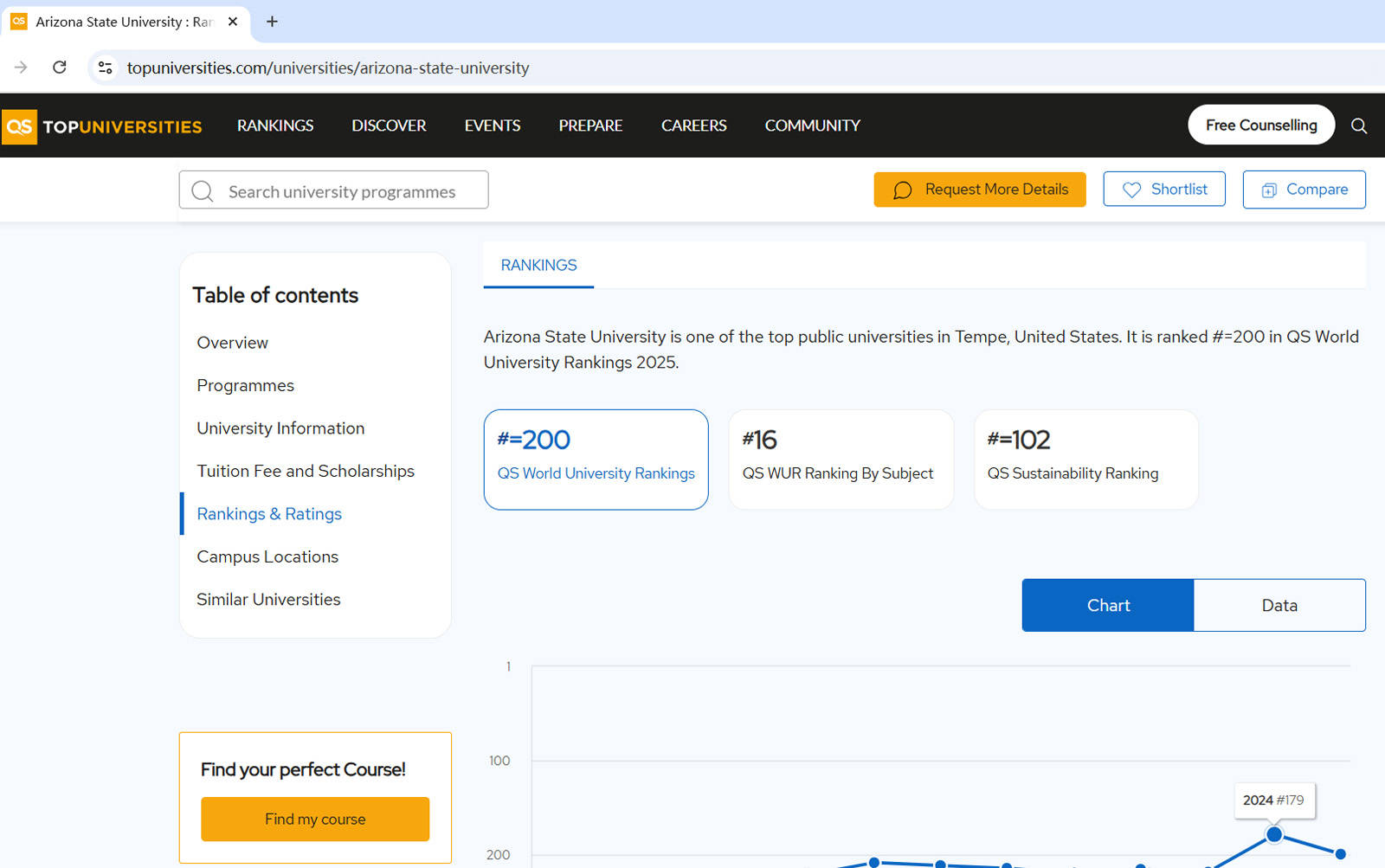Click the Free Counselling button
This screenshot has height=868, width=1385.
coord(1261,125)
